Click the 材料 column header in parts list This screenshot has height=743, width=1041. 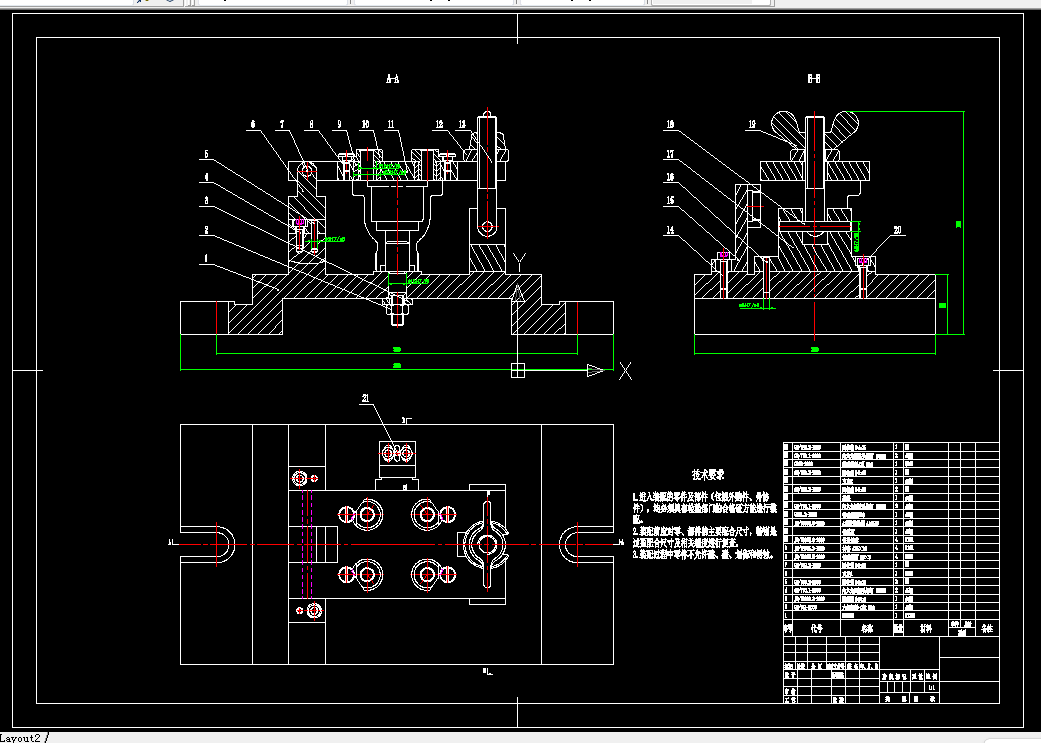point(925,628)
